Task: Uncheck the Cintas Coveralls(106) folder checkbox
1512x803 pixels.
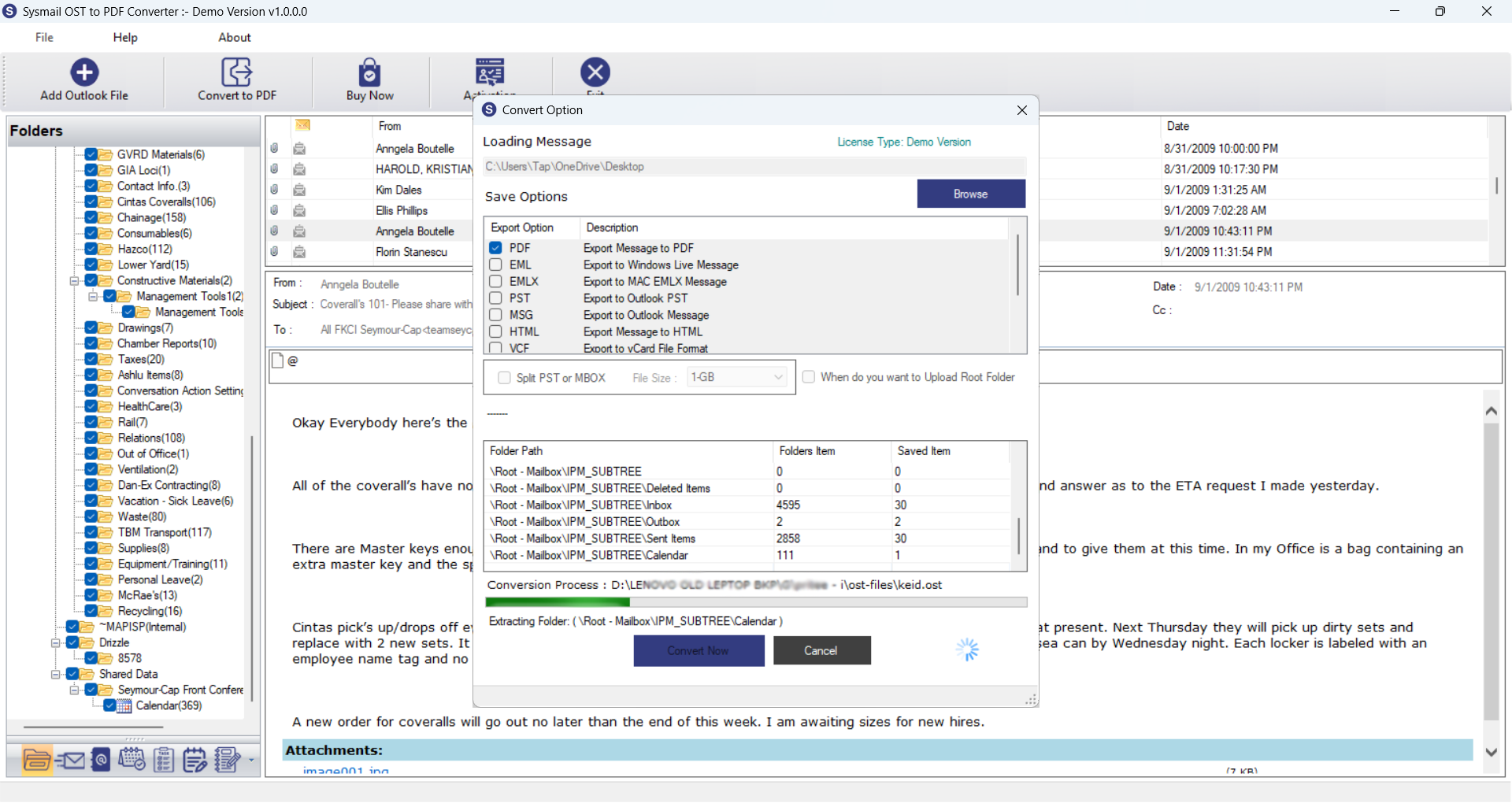Action: 91,202
